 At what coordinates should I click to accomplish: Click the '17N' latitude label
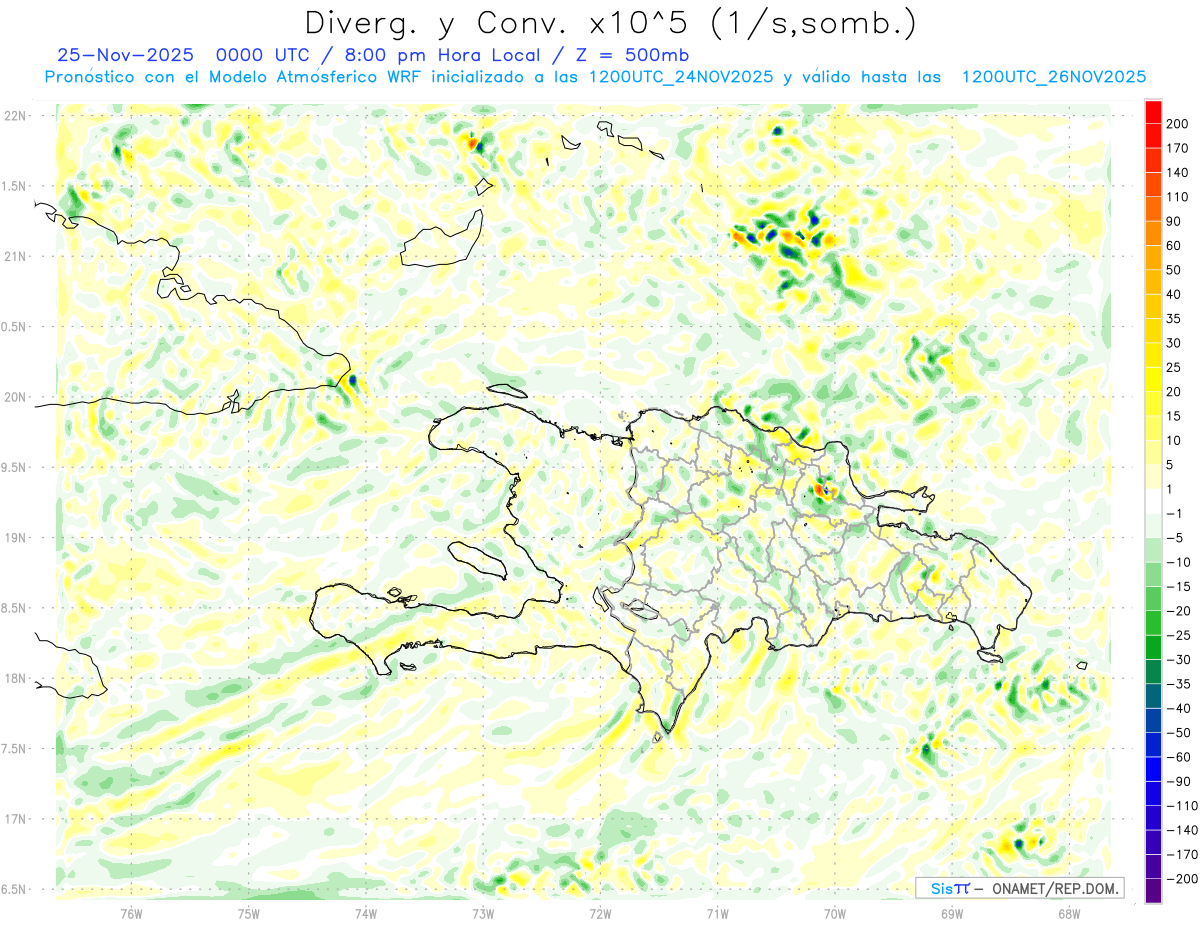(x=15, y=819)
